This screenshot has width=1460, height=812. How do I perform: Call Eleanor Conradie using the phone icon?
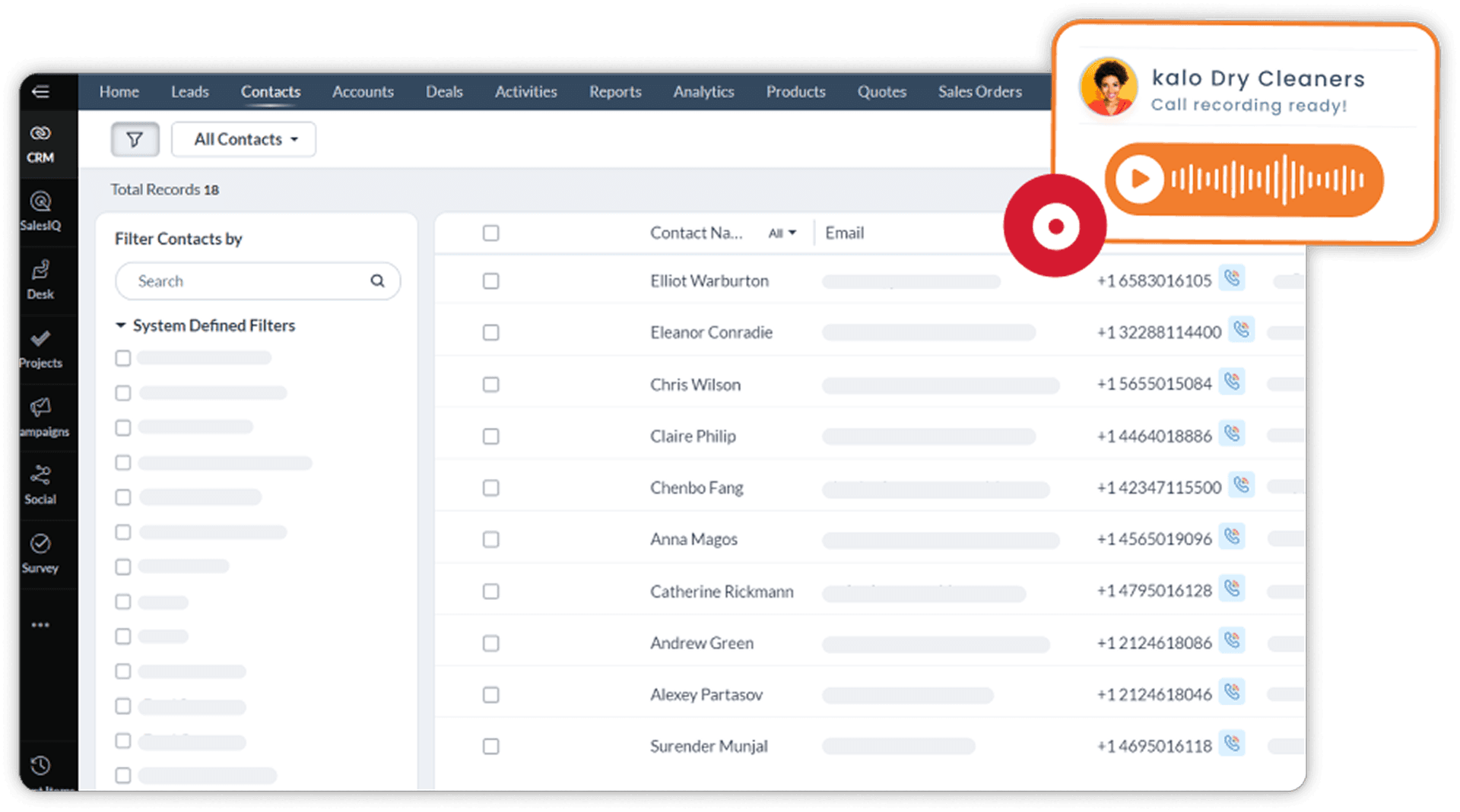[1242, 330]
